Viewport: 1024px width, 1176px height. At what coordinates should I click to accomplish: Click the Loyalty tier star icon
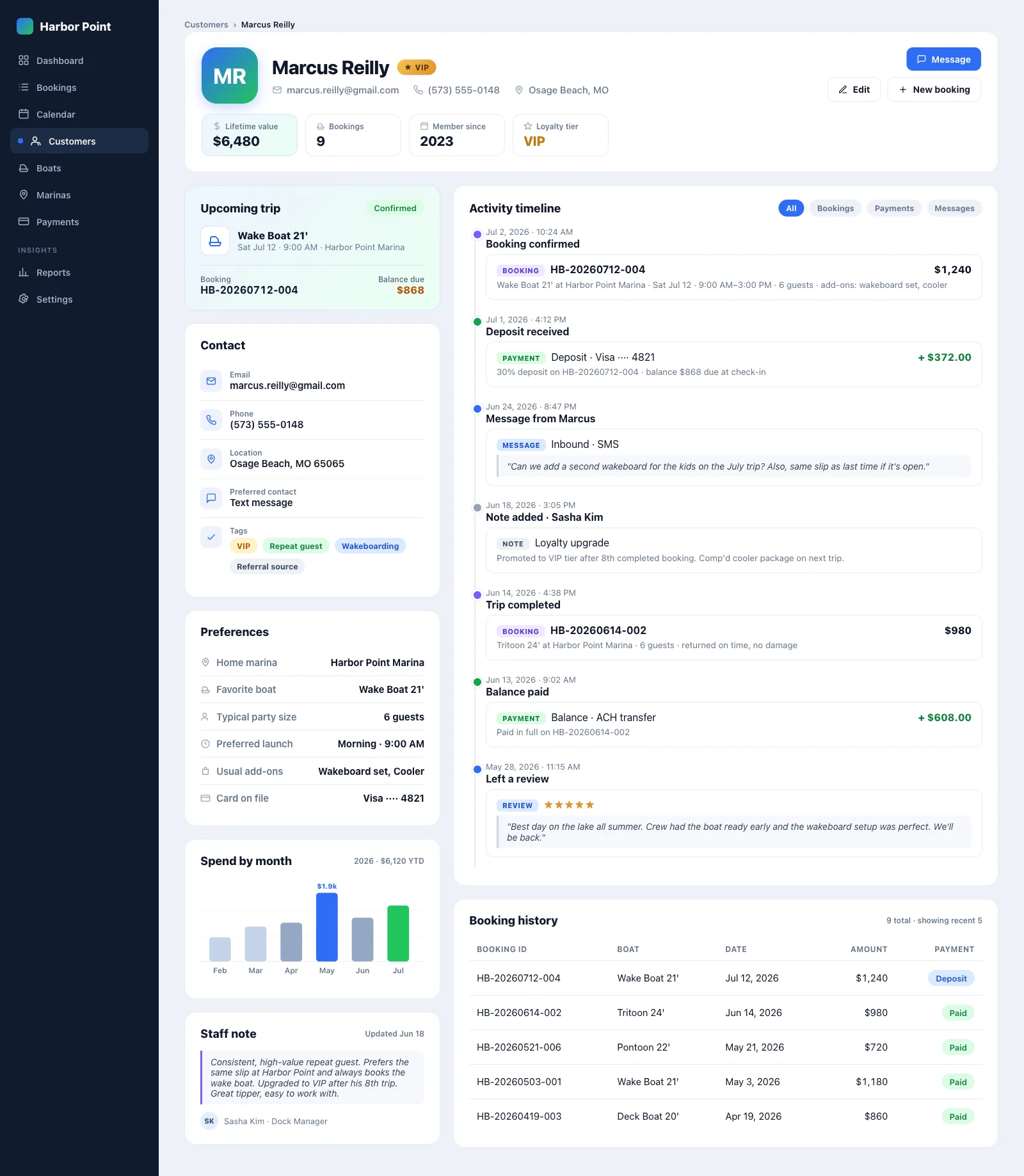(528, 126)
